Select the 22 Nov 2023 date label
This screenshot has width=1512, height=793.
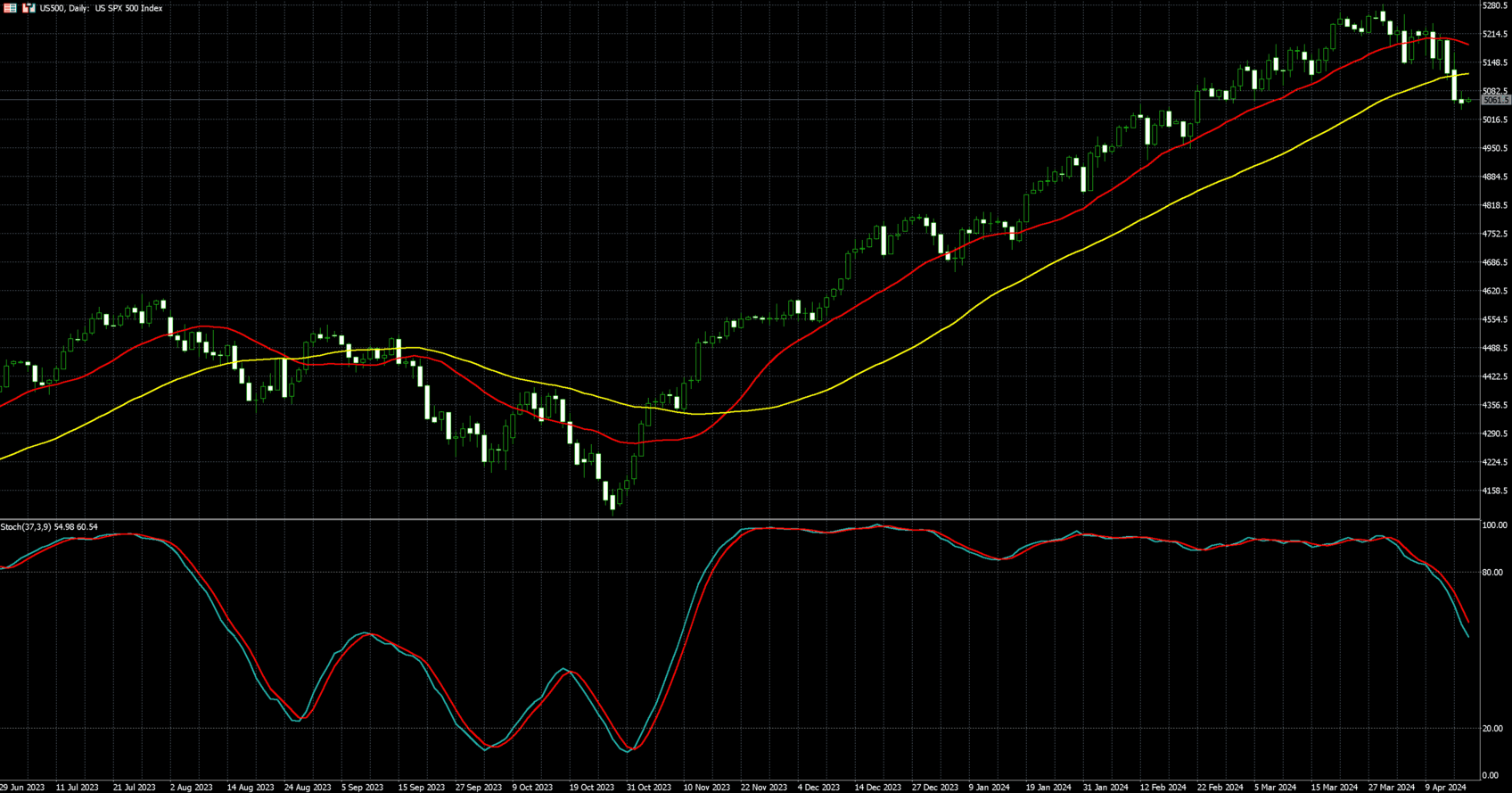point(763,787)
